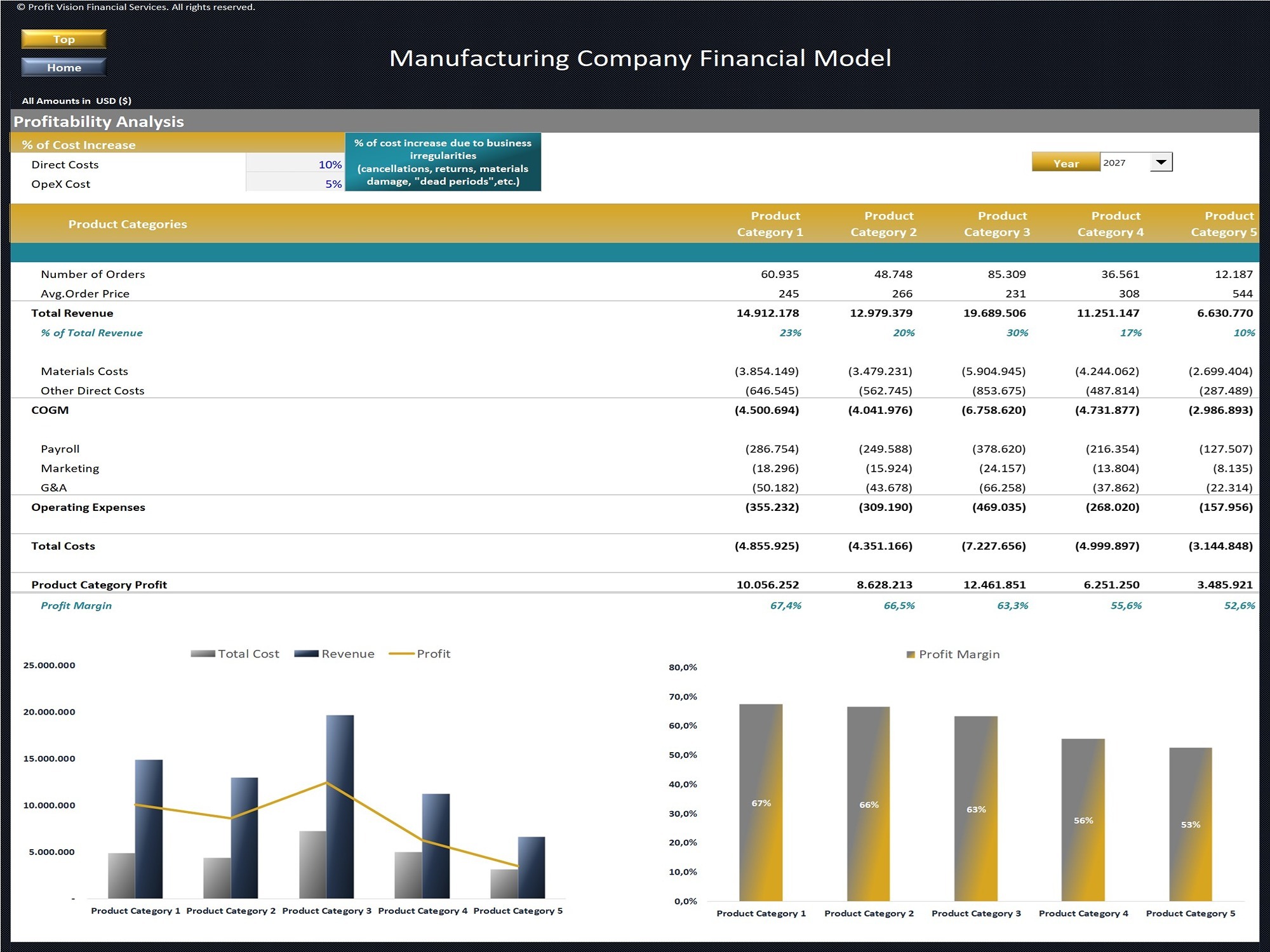The width and height of the screenshot is (1270, 952).
Task: Click Total Revenue value 14.912.178
Action: [768, 313]
